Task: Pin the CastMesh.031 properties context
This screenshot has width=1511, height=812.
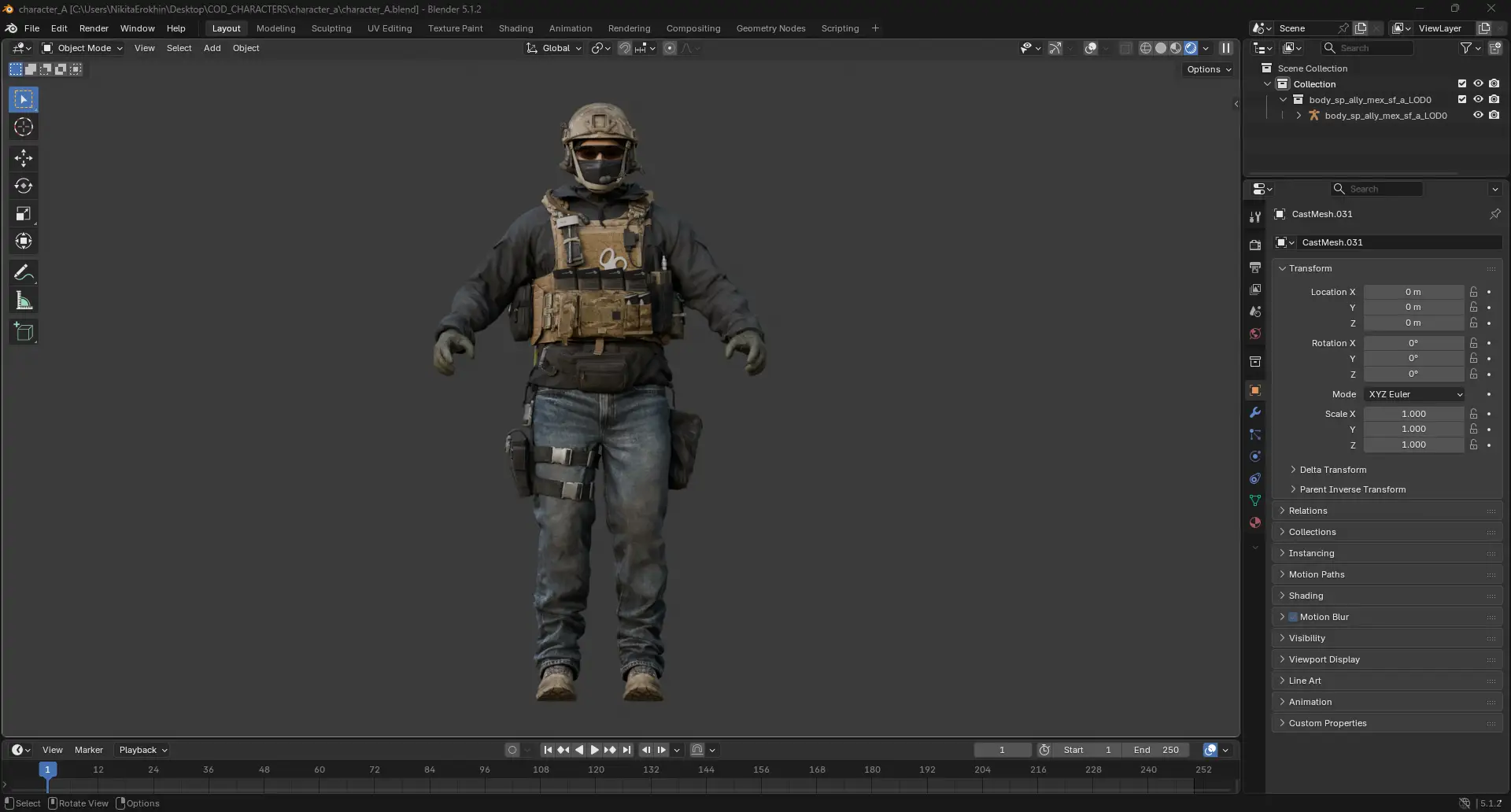Action: pyautogui.click(x=1494, y=214)
